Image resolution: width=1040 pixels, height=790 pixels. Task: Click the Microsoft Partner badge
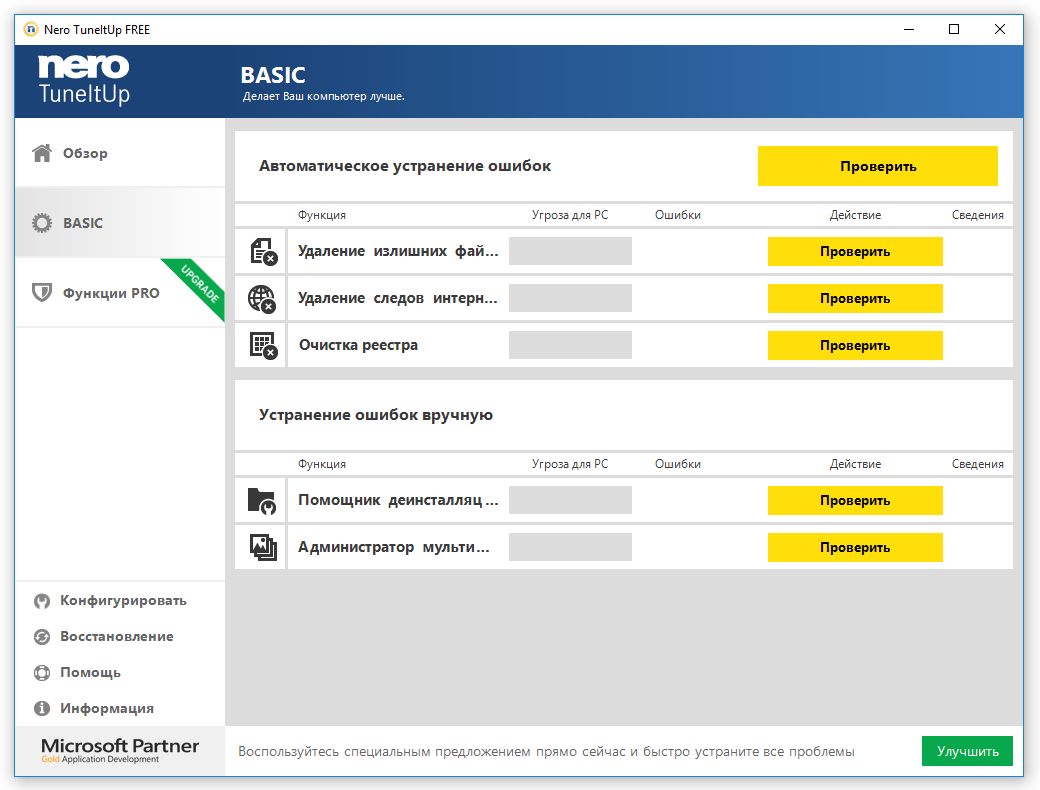point(119,751)
